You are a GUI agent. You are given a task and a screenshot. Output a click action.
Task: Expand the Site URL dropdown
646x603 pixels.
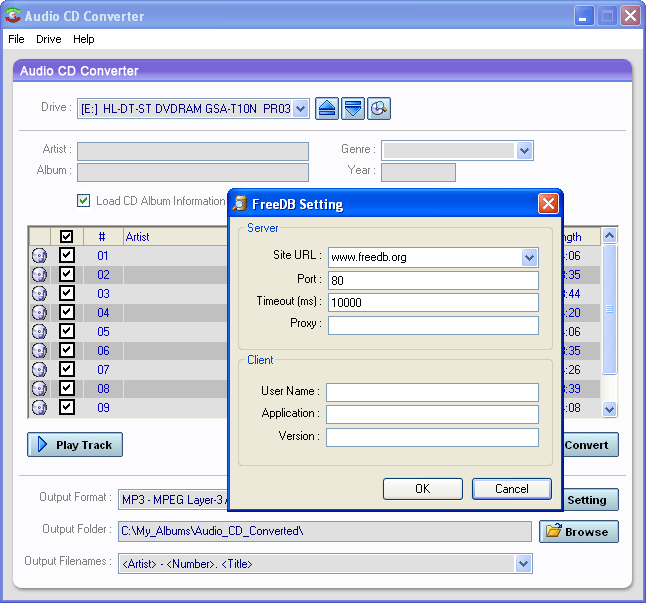tap(529, 258)
